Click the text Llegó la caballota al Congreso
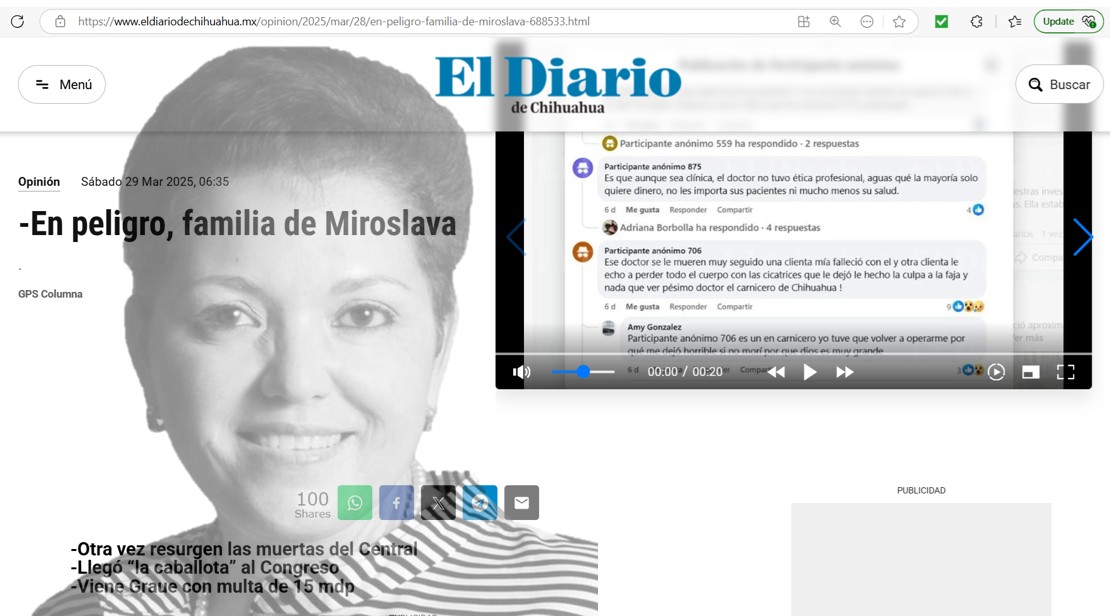 pyautogui.click(x=205, y=568)
